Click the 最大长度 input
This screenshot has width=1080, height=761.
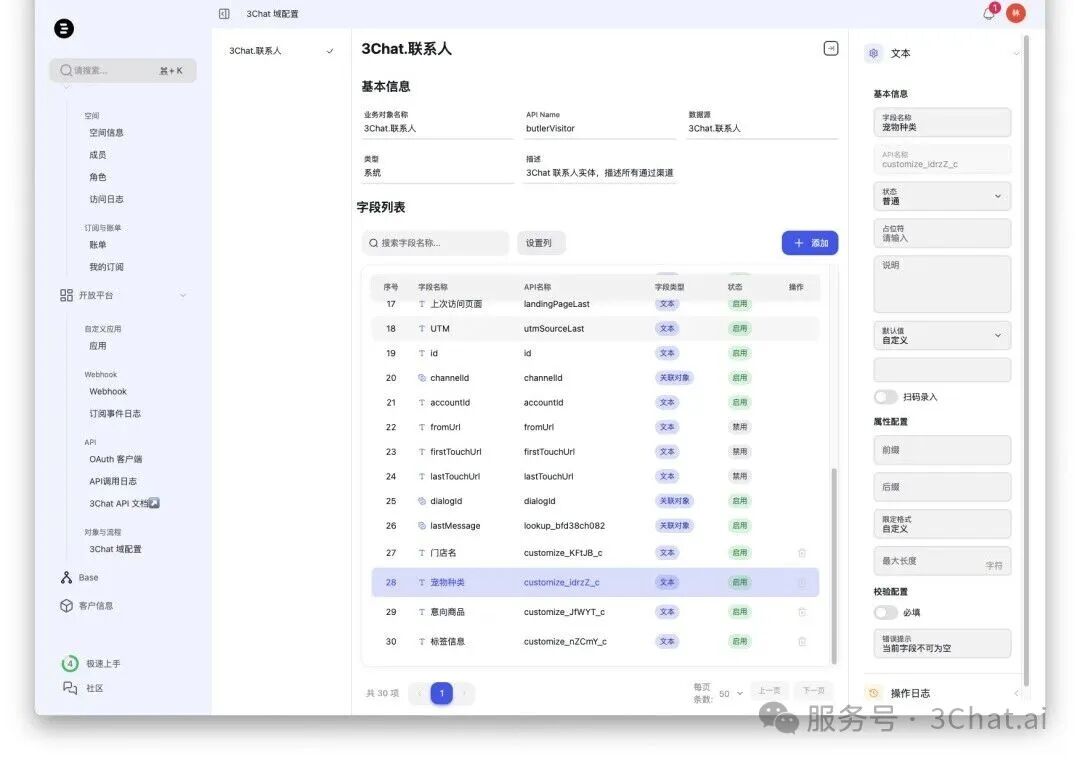click(x=942, y=561)
